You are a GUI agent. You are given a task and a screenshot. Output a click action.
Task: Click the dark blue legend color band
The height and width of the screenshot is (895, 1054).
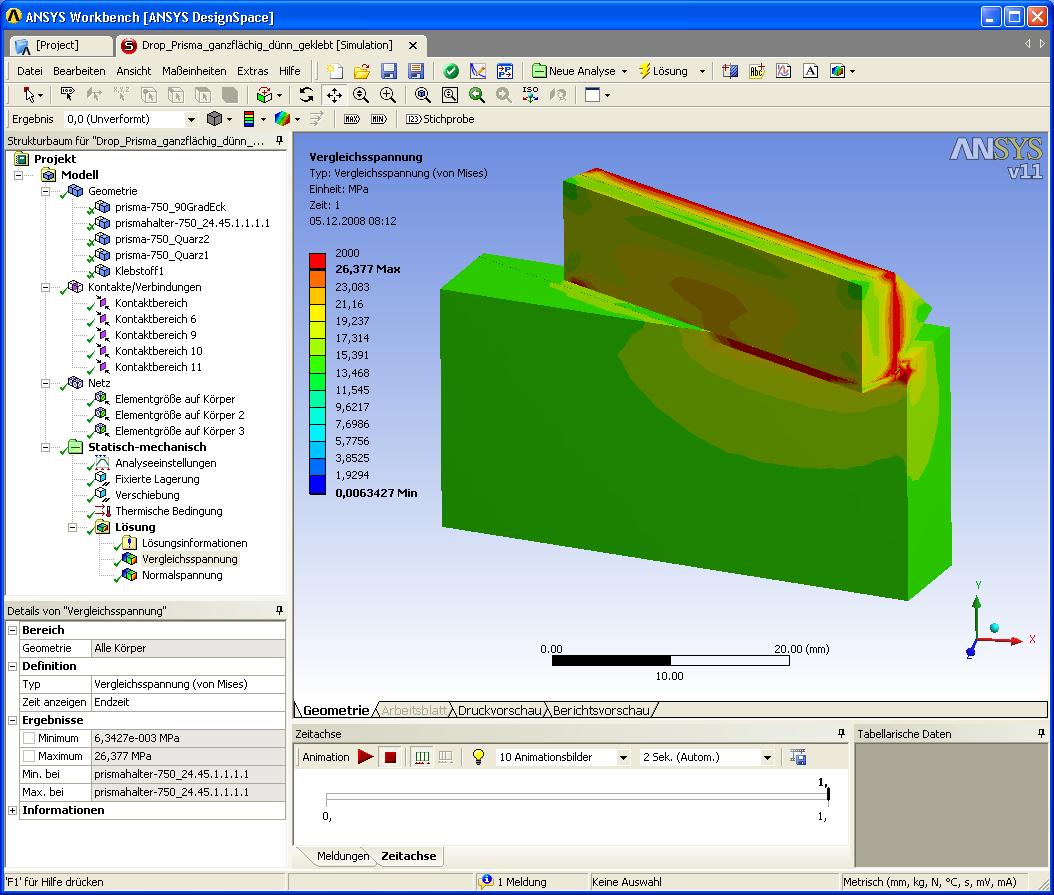317,485
